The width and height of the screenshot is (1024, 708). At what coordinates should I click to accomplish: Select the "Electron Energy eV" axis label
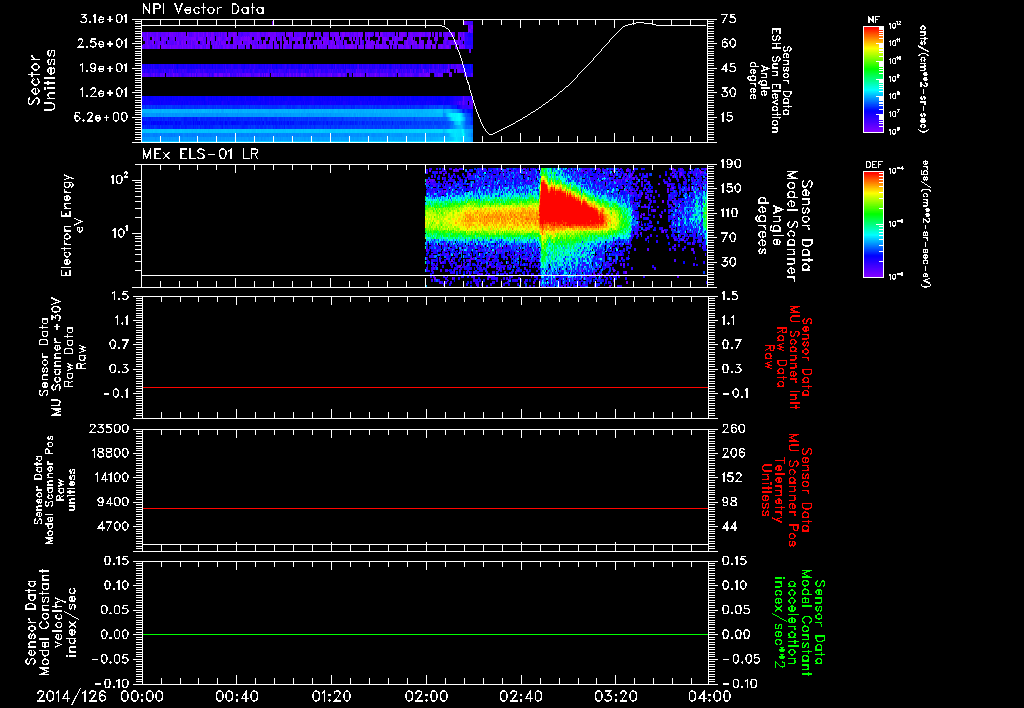coord(72,225)
